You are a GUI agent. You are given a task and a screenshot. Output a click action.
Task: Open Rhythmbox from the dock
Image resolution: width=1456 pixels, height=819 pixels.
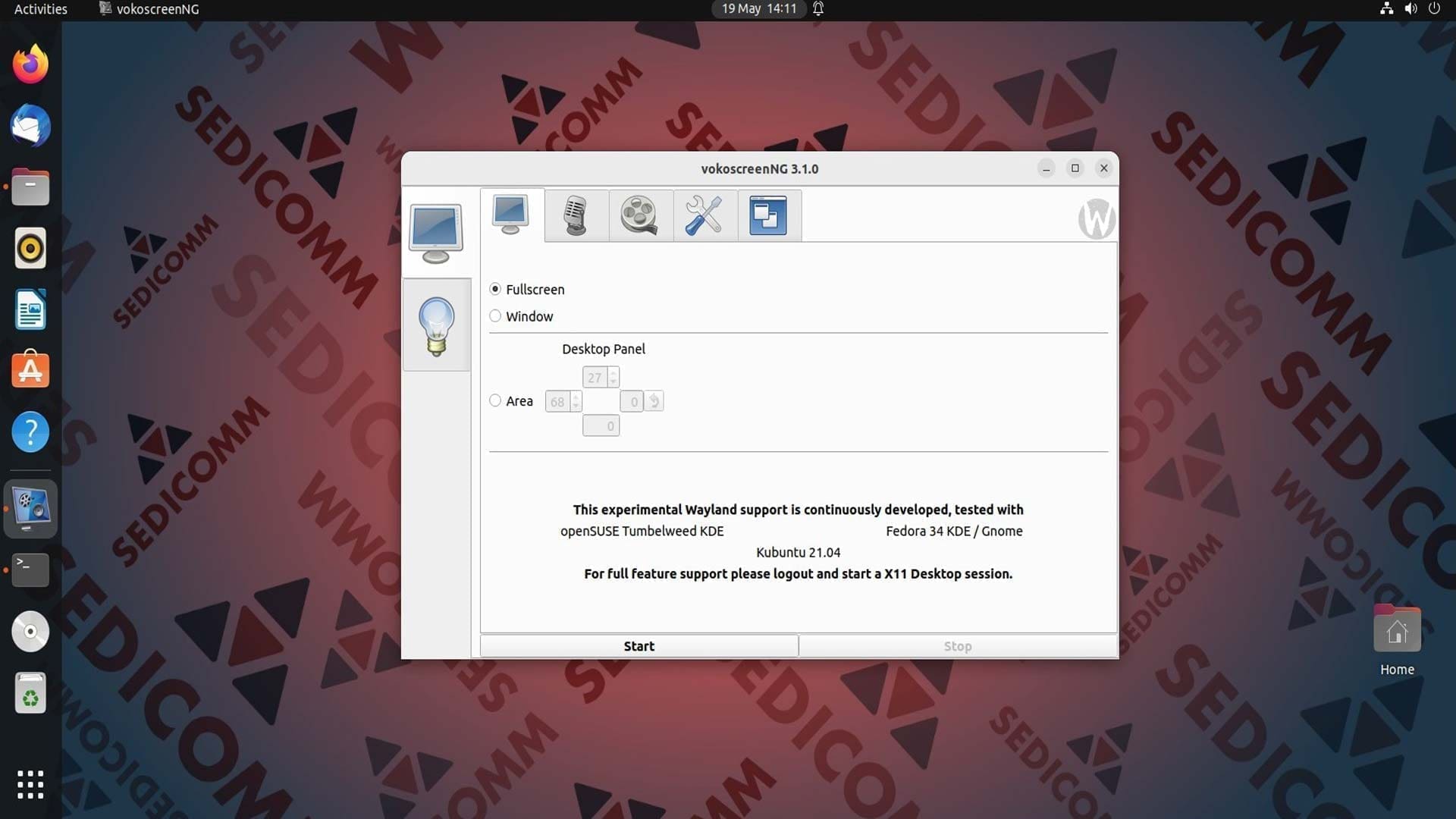pyautogui.click(x=30, y=248)
